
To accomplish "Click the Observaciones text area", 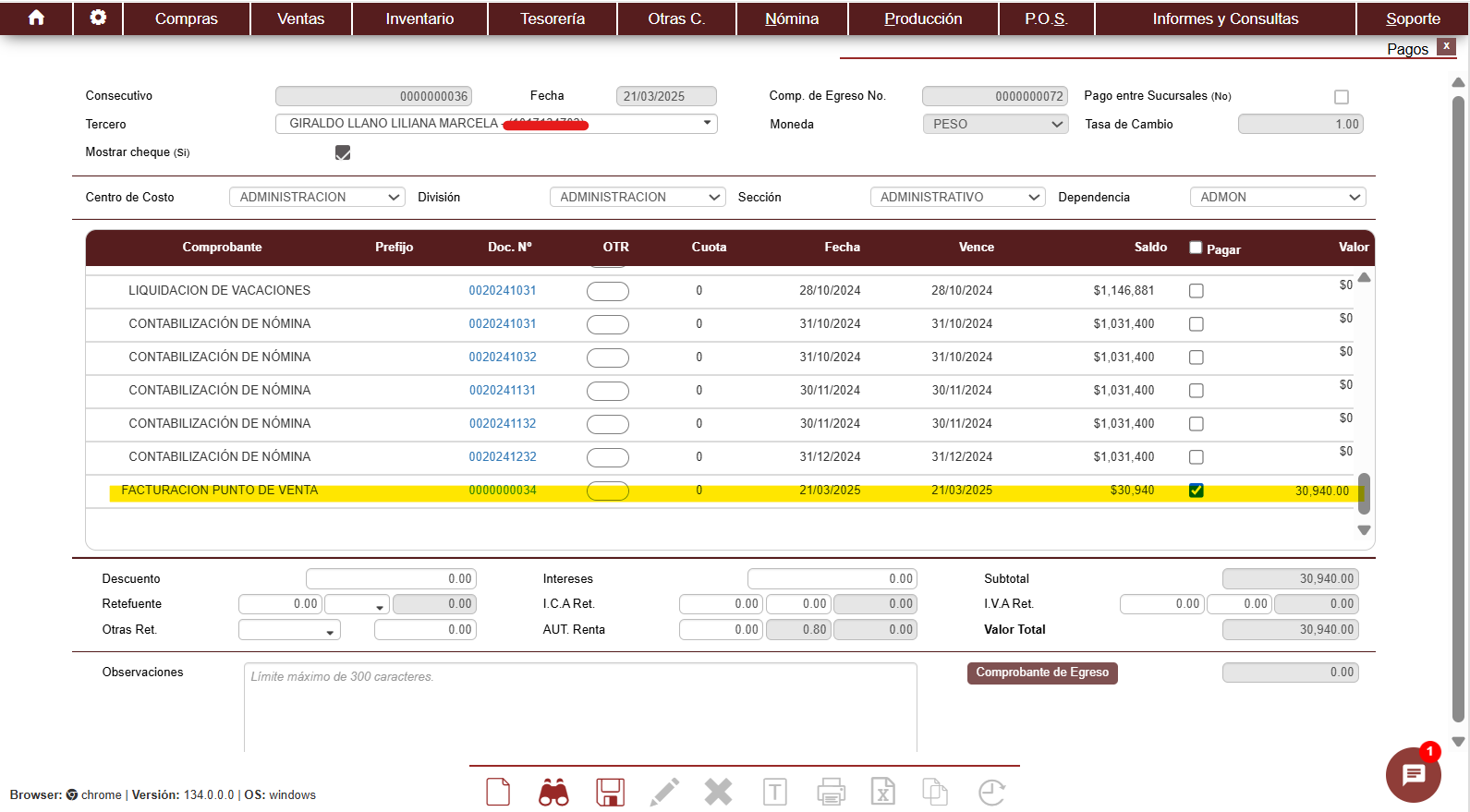I will (580, 708).
